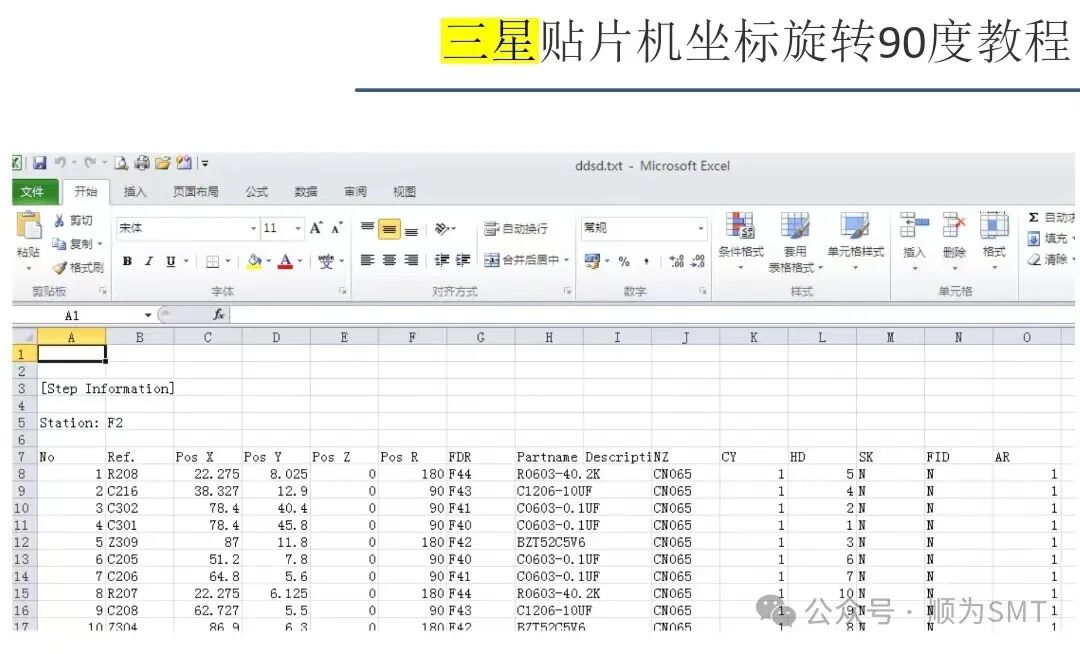Align text left
1080x654 pixels.
pos(368,260)
